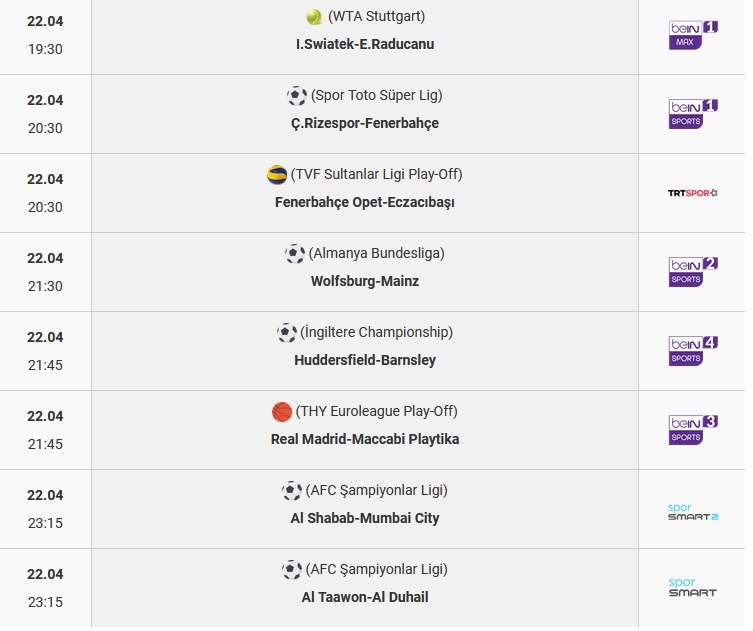This screenshot has width=753, height=631.
Task: Click the soccer ball icon beside Almanya Bundesliga
Action: click(x=295, y=254)
